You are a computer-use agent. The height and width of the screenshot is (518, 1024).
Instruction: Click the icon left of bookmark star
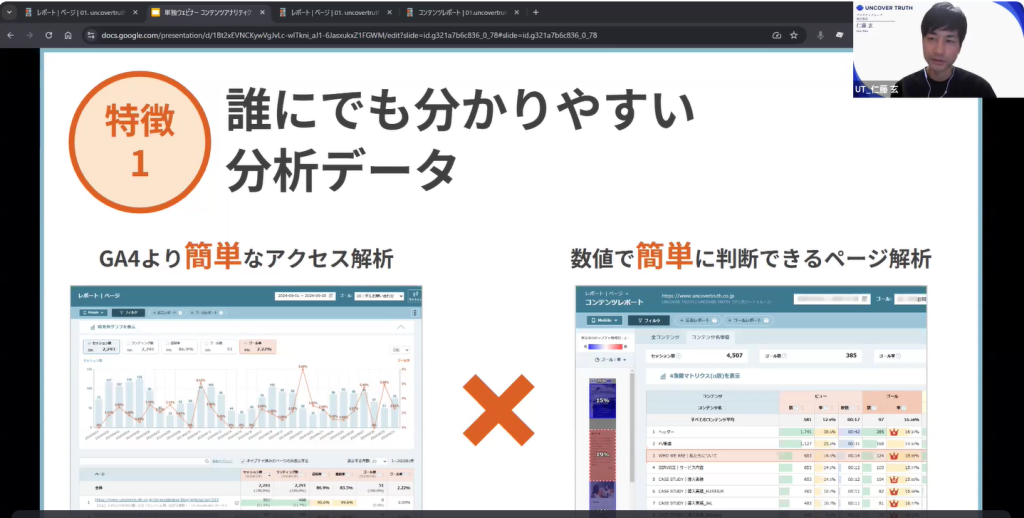point(776,35)
